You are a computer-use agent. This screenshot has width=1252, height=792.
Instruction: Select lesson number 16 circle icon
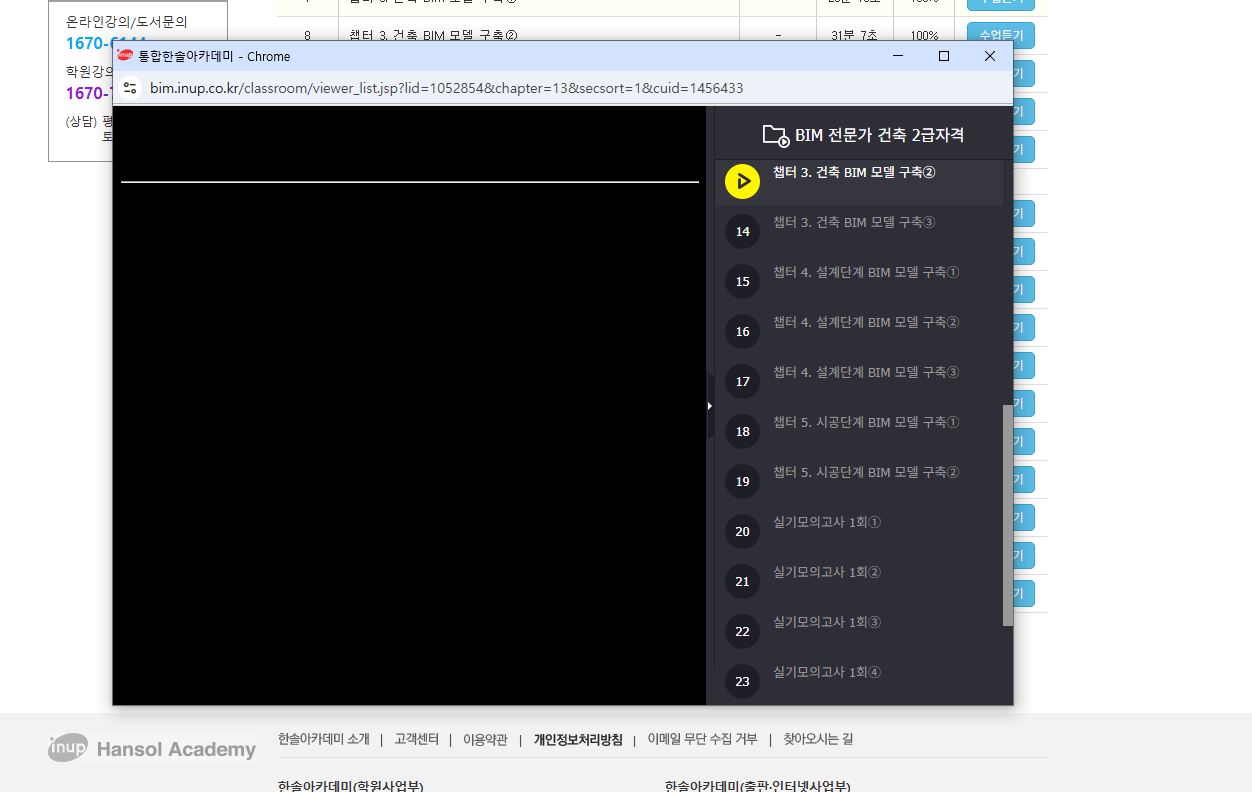[x=742, y=331]
